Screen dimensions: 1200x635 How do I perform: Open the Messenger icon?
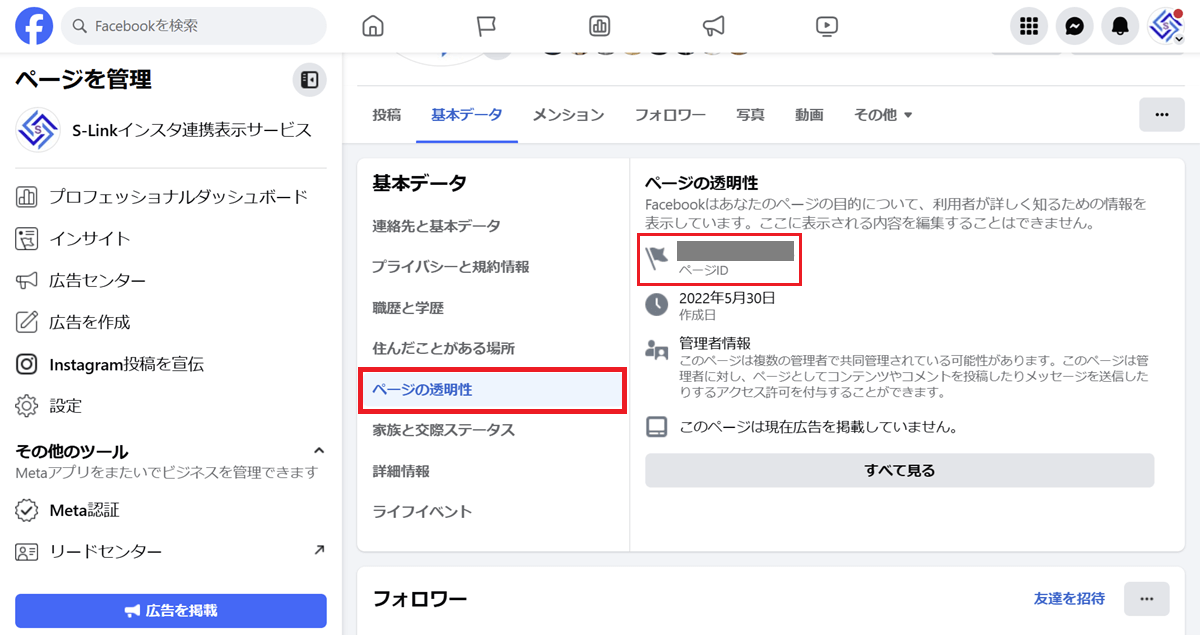(x=1074, y=27)
